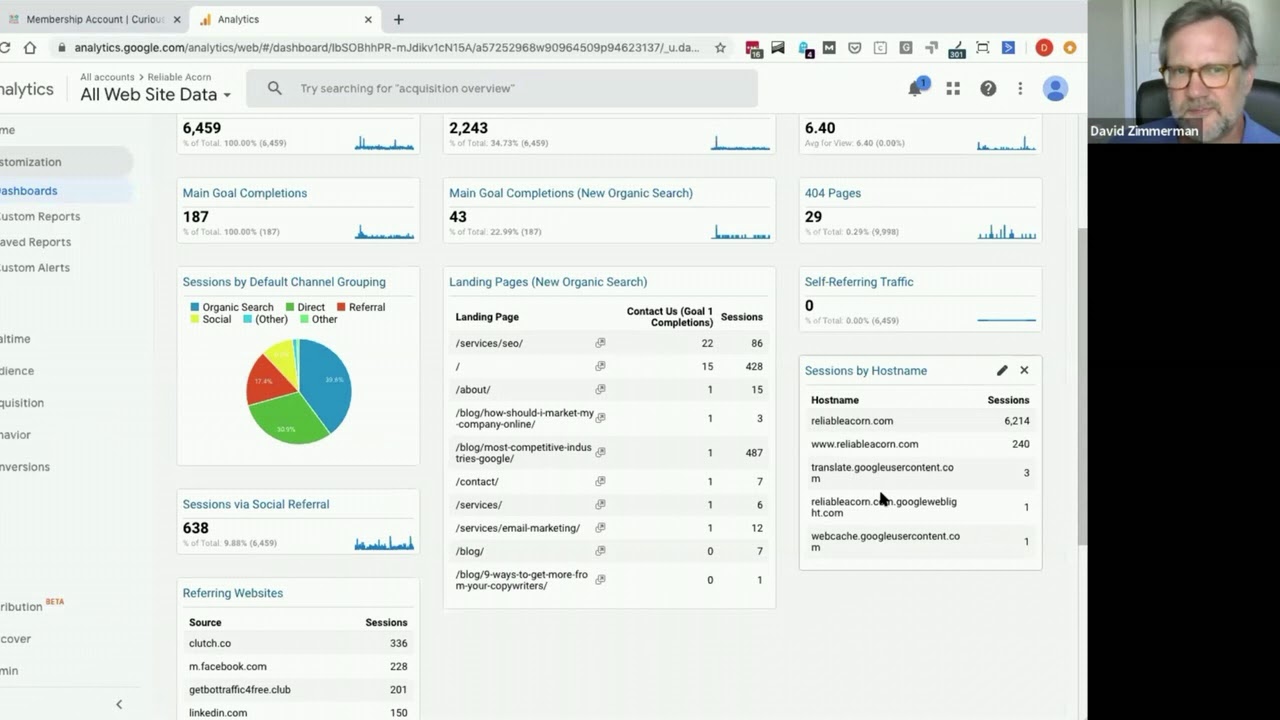This screenshot has width=1280, height=720.
Task: Click the /services/seo/ landing page text
Action: pos(489,343)
